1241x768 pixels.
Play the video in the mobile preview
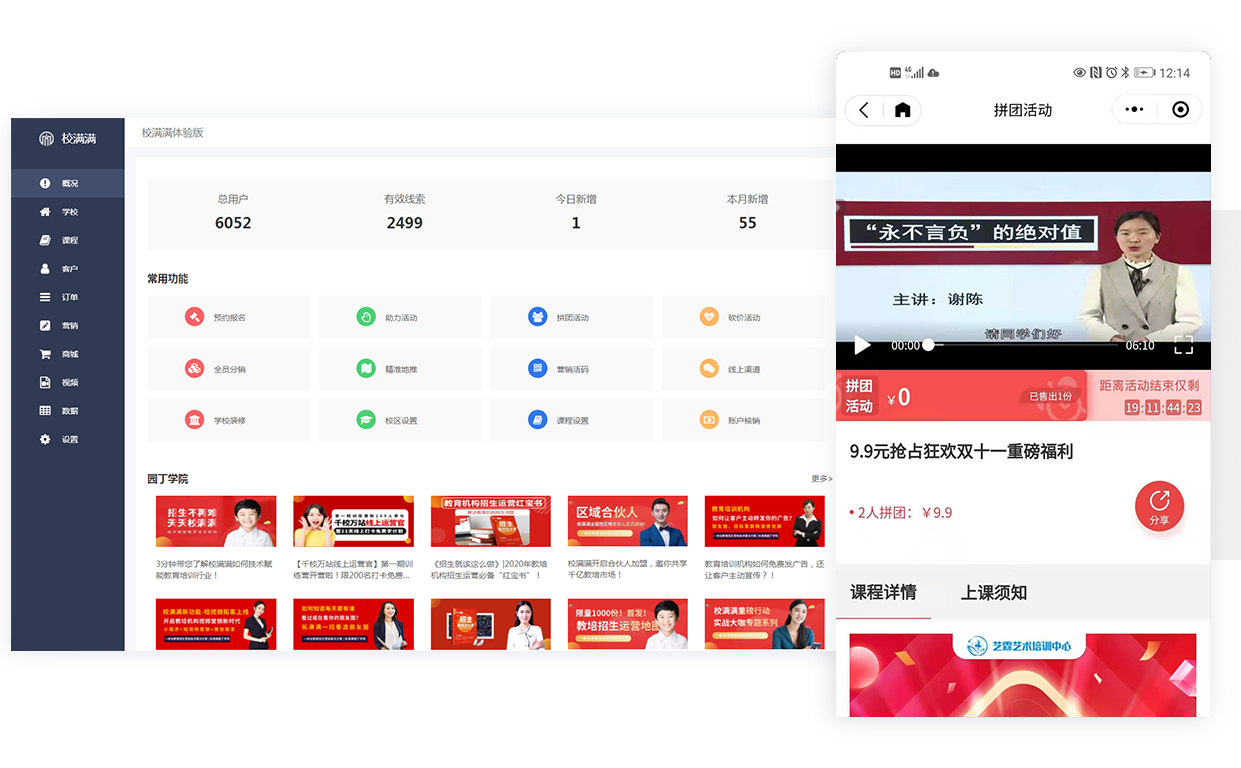coord(862,345)
